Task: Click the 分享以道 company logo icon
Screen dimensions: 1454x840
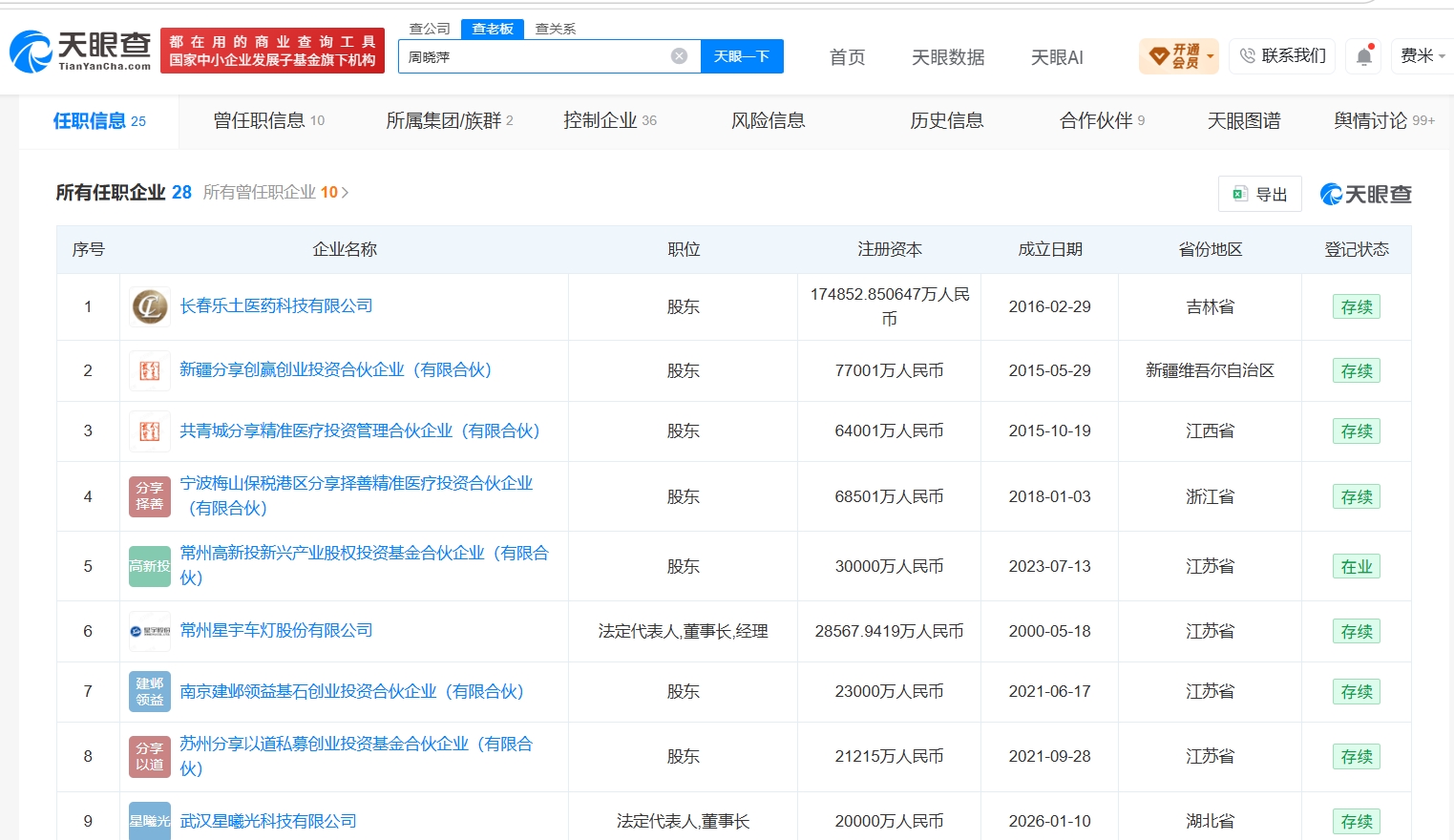Action: tap(150, 756)
